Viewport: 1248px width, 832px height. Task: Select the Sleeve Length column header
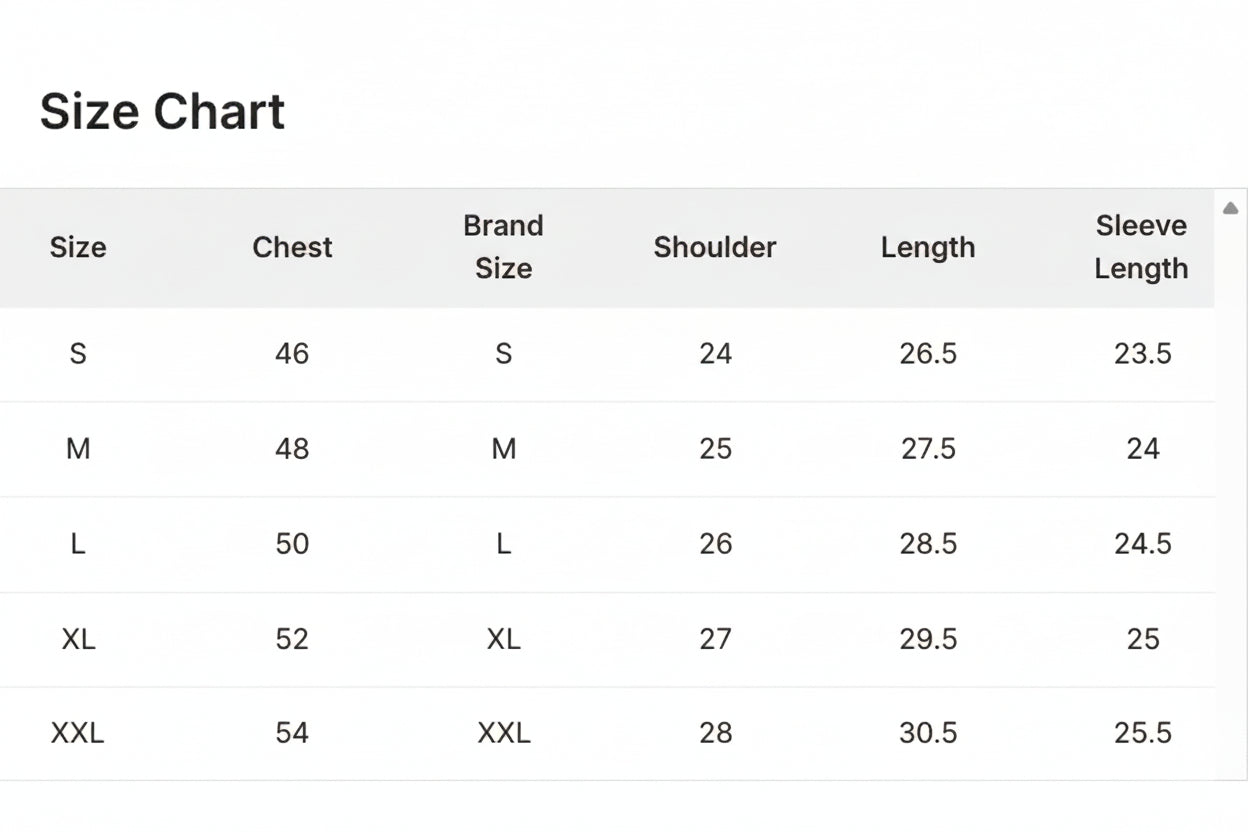[x=1141, y=247]
